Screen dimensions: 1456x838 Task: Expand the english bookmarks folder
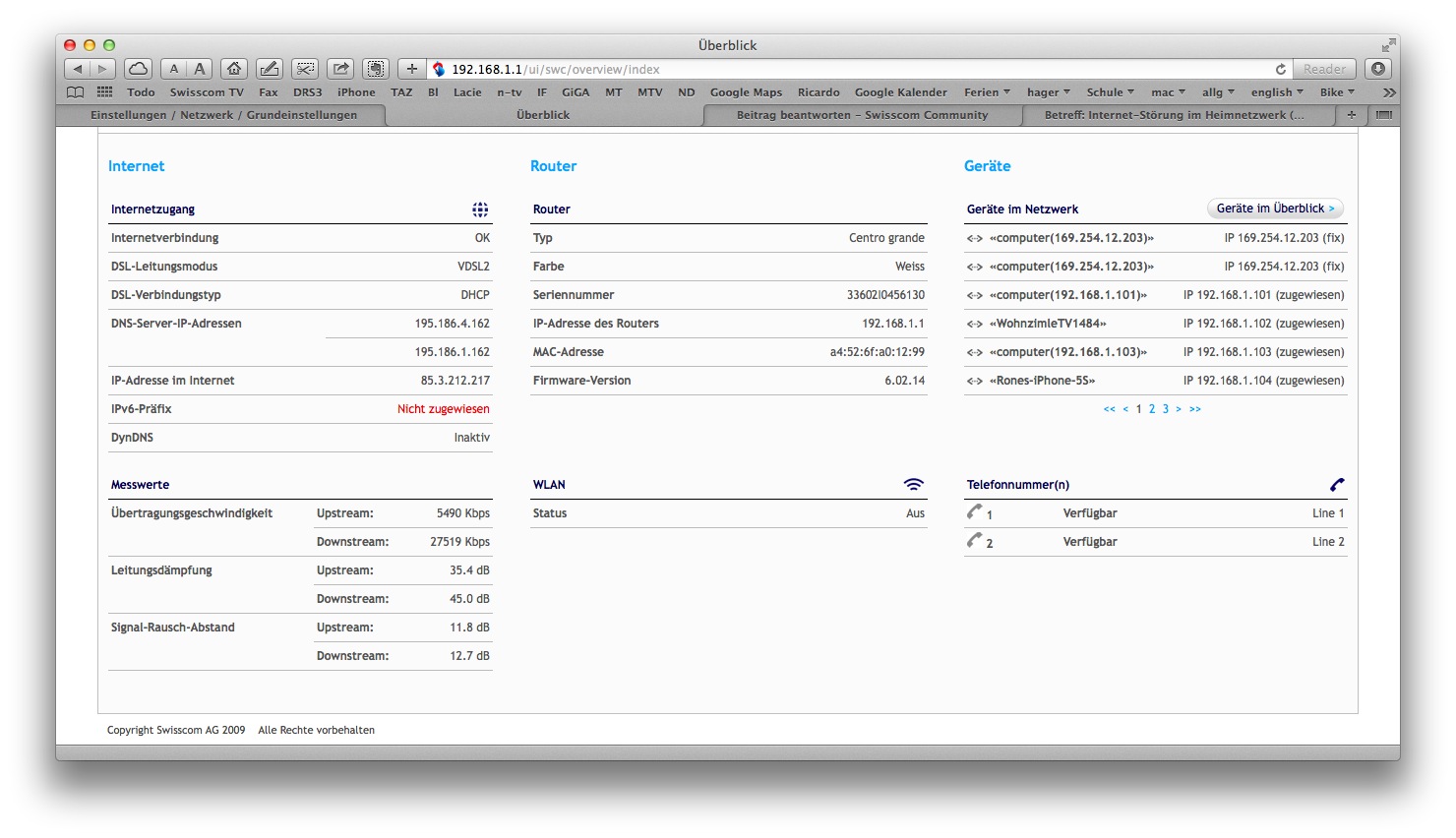click(x=1277, y=92)
